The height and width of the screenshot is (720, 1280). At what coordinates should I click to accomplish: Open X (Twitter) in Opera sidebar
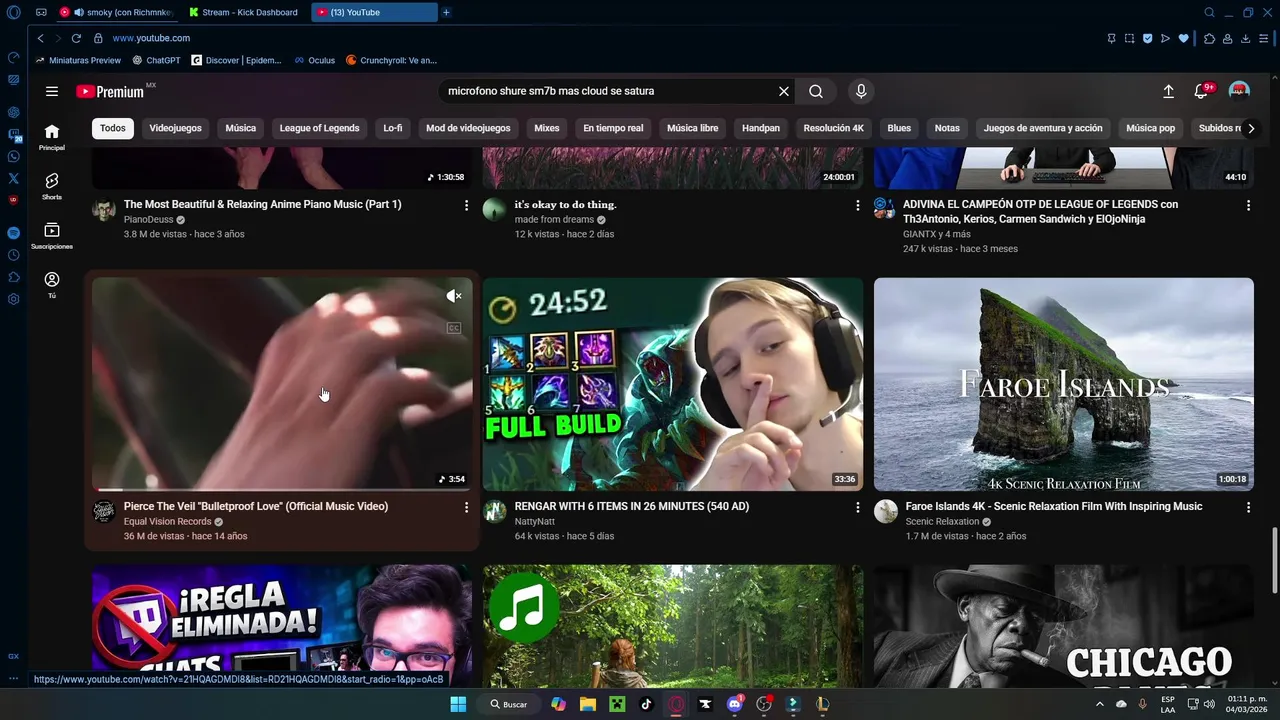[13, 178]
